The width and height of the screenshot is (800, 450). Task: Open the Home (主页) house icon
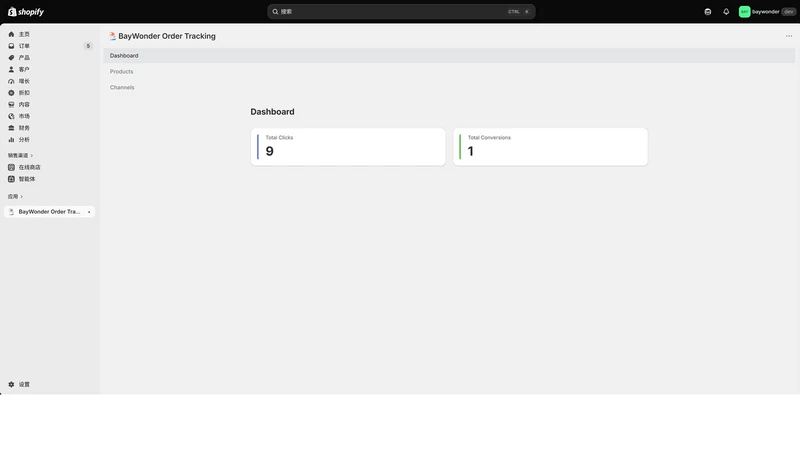(x=11, y=34)
